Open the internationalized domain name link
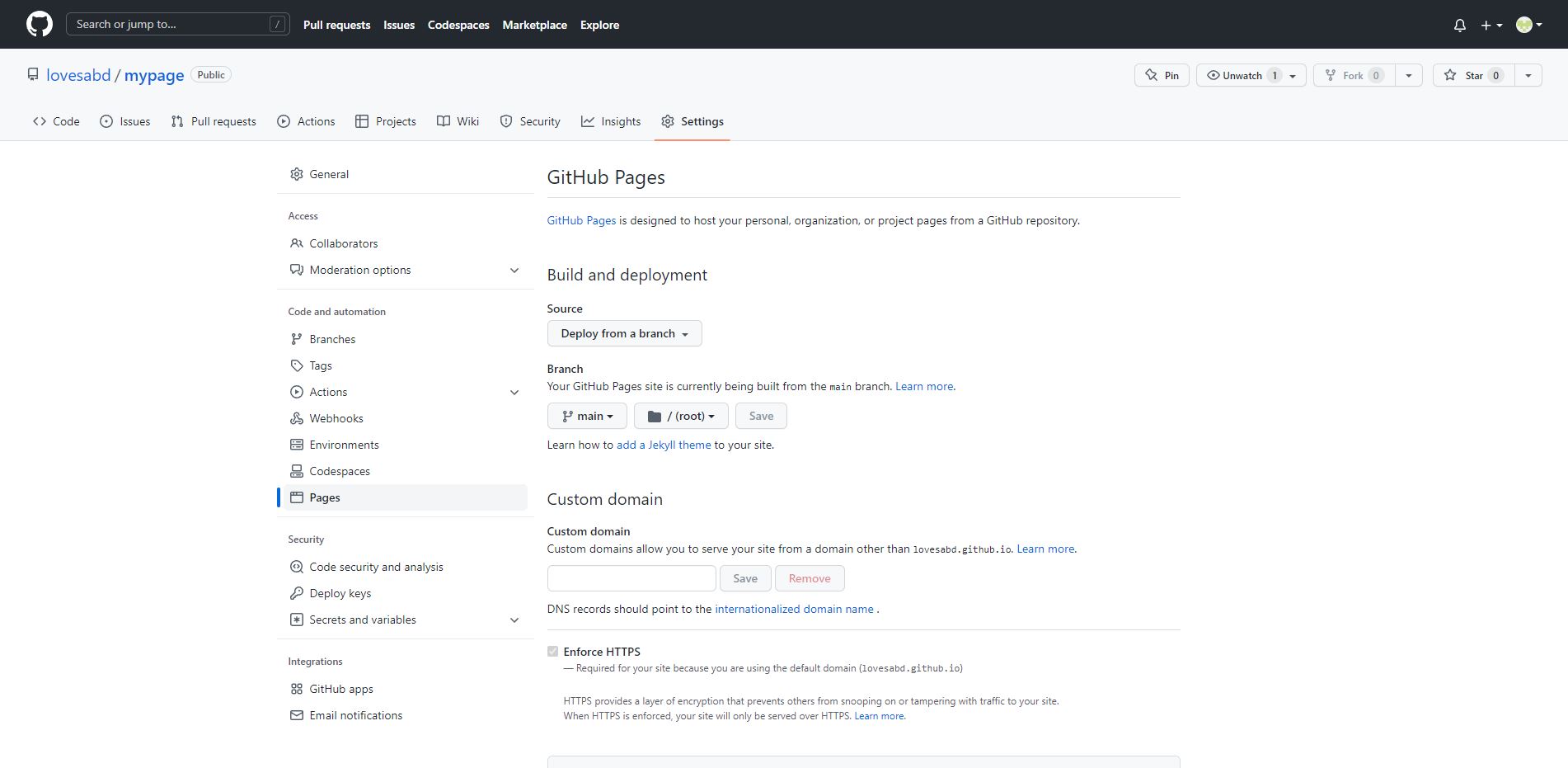This screenshot has width=1568, height=768. pos(794,609)
